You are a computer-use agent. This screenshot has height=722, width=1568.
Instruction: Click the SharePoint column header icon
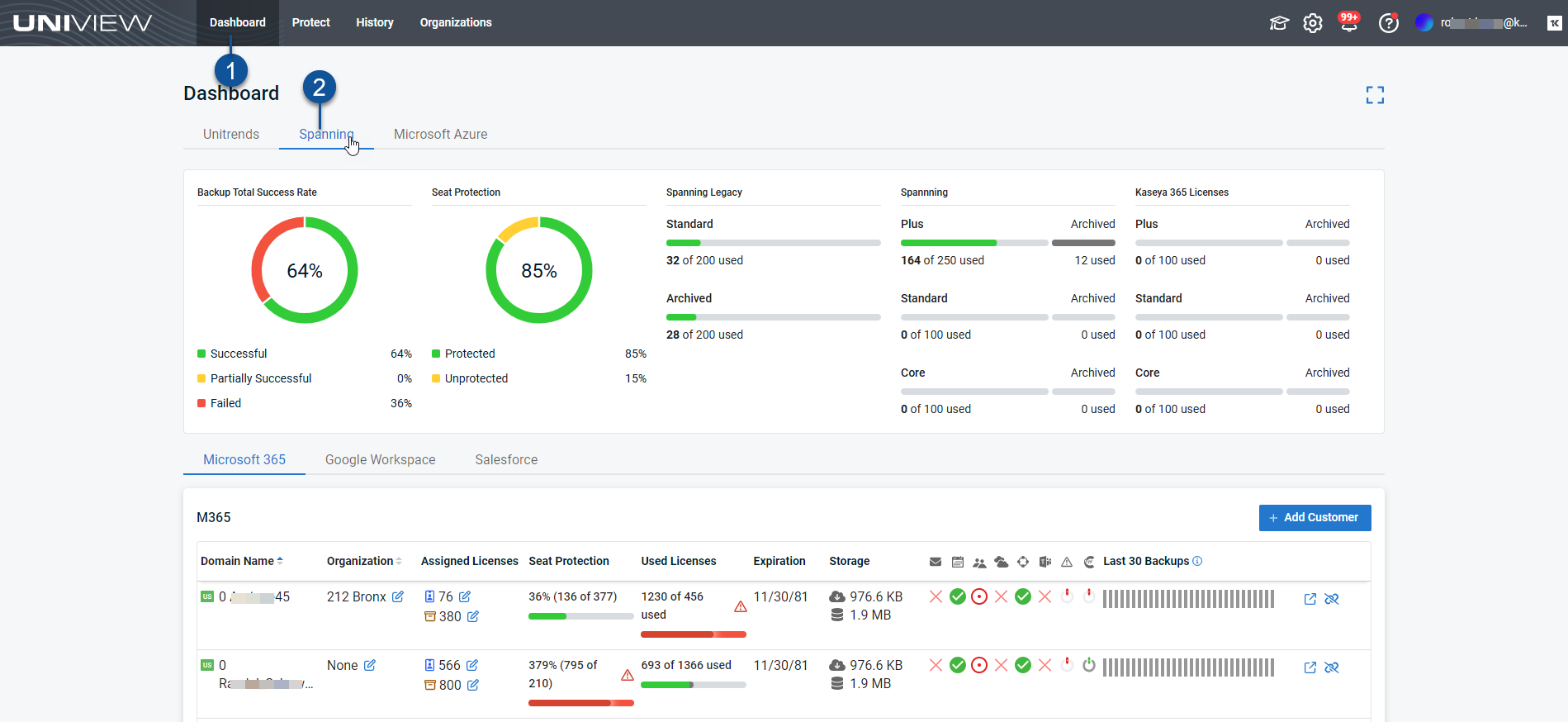pos(1023,562)
